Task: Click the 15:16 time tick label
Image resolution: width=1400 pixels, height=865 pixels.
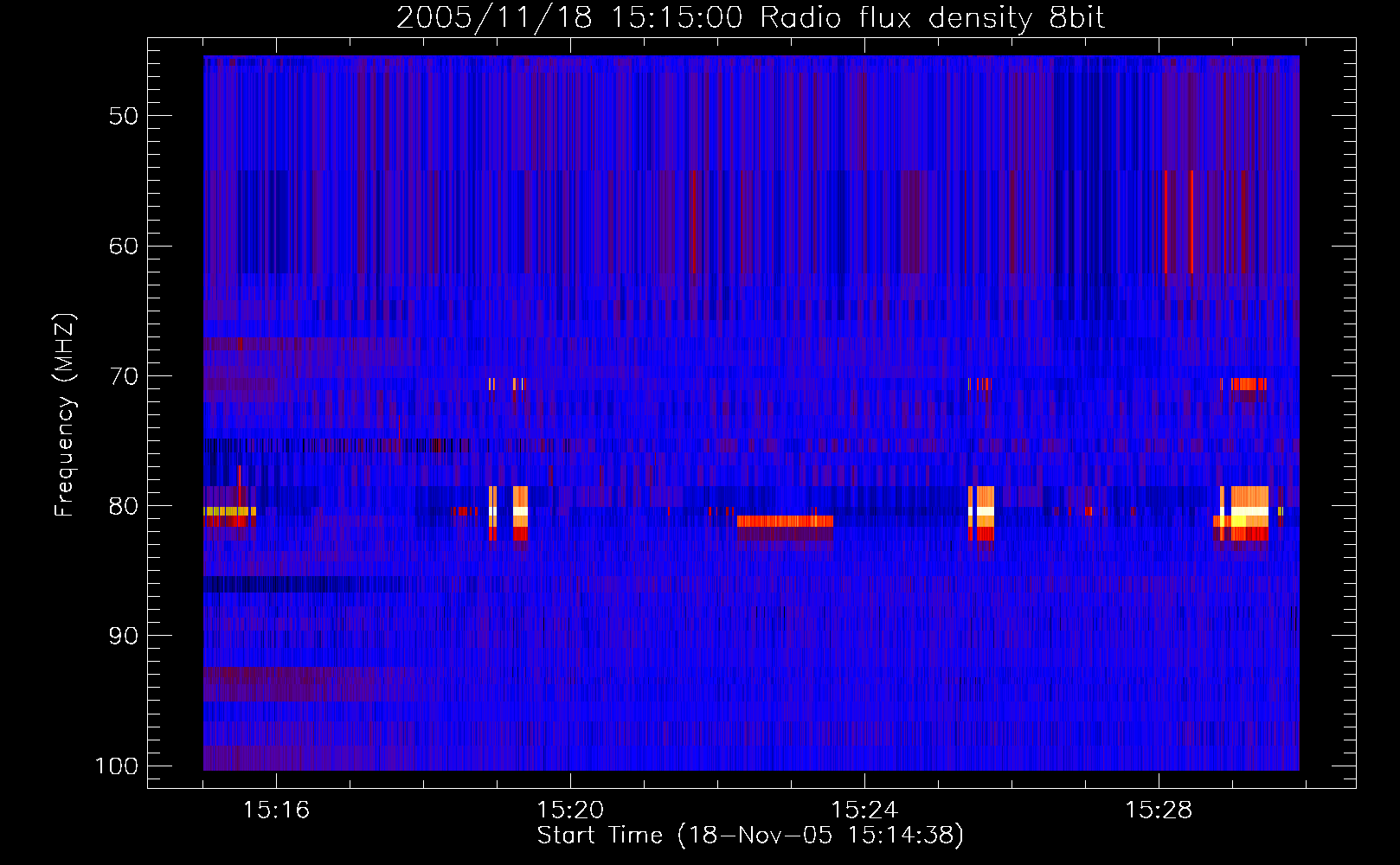Action: pyautogui.click(x=276, y=811)
